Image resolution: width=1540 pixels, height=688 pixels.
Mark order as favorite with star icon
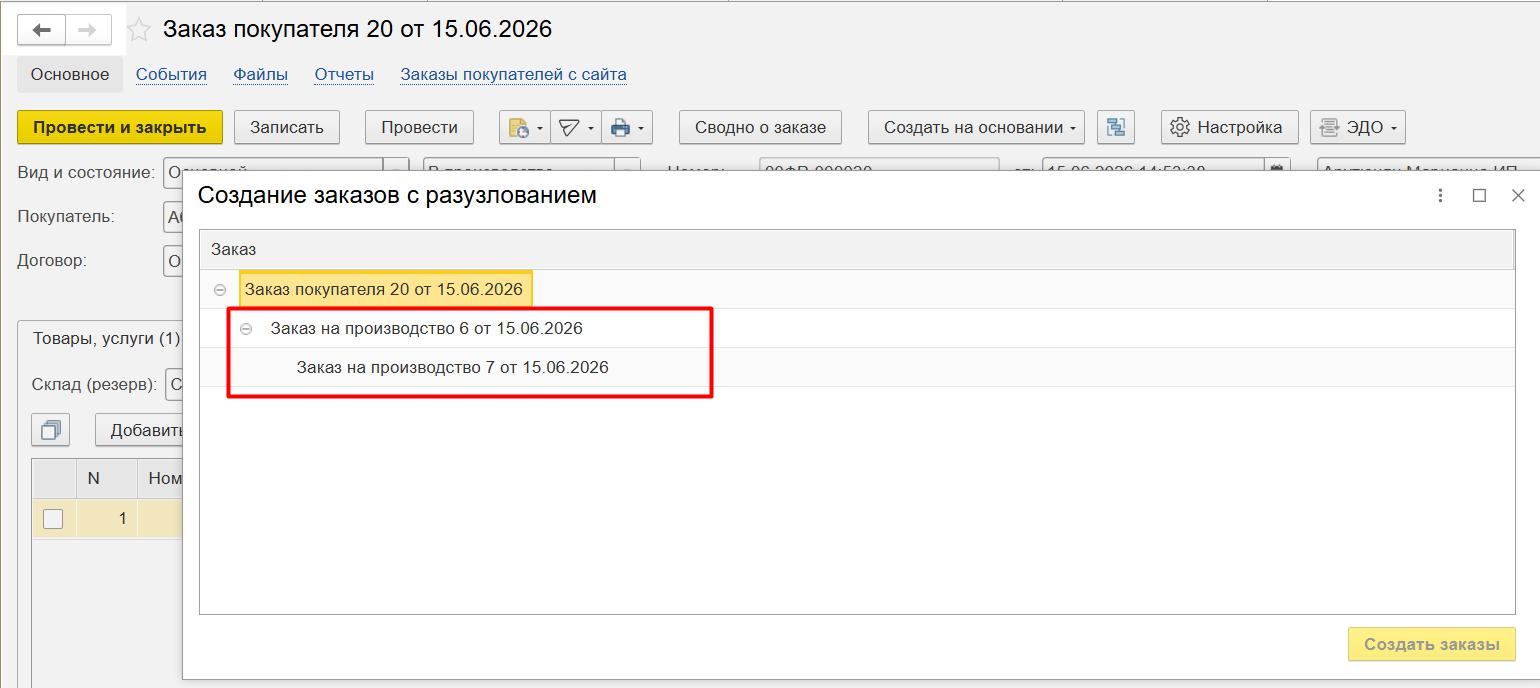(x=140, y=30)
